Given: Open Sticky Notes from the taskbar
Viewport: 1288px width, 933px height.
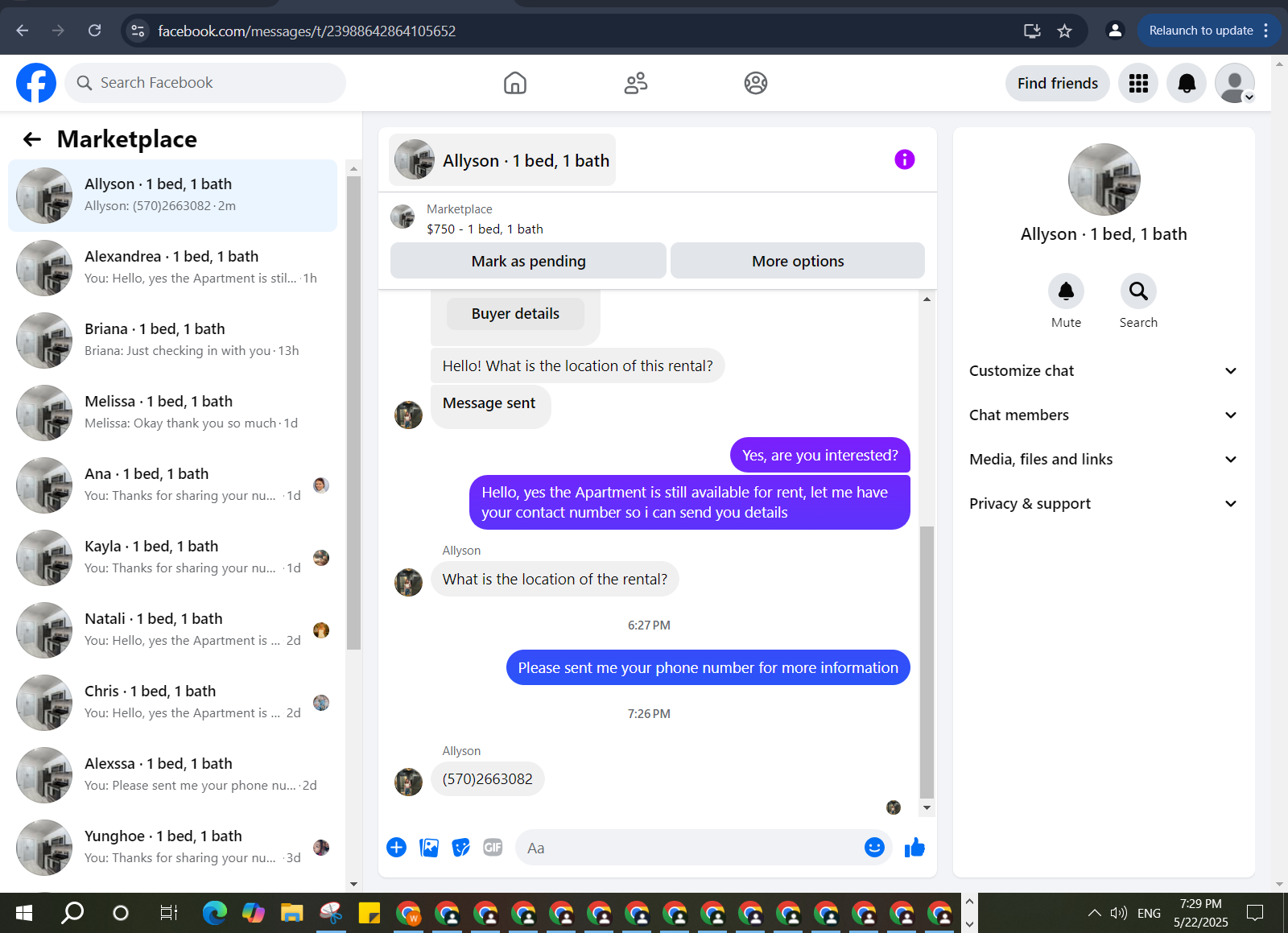Looking at the screenshot, I should pos(369,913).
